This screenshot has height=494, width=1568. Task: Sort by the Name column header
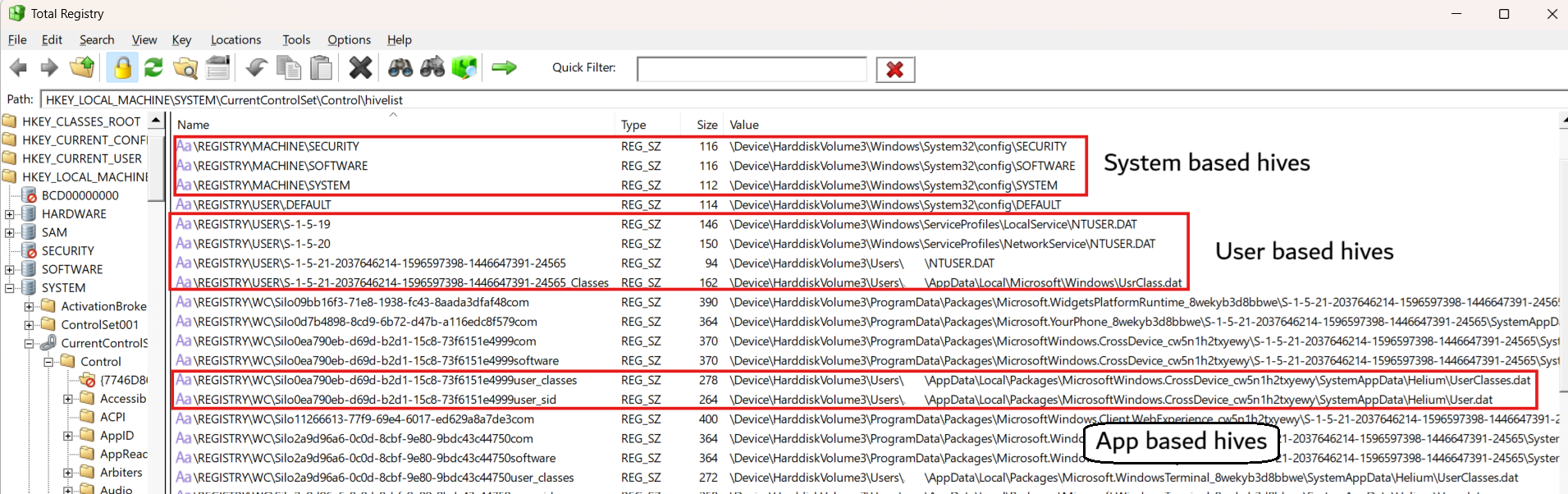pyautogui.click(x=392, y=124)
